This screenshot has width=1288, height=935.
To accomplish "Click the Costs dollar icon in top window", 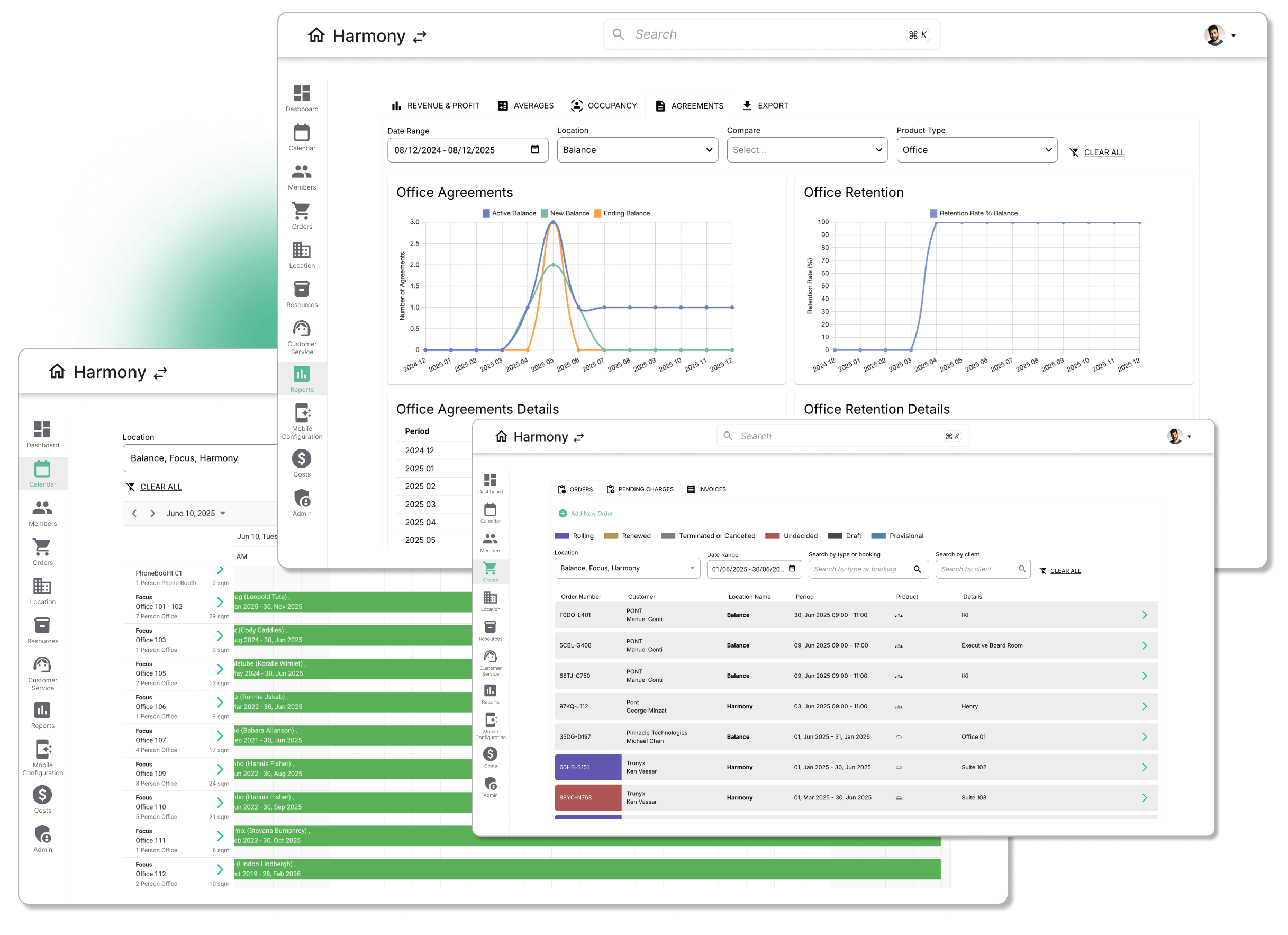I will [302, 458].
